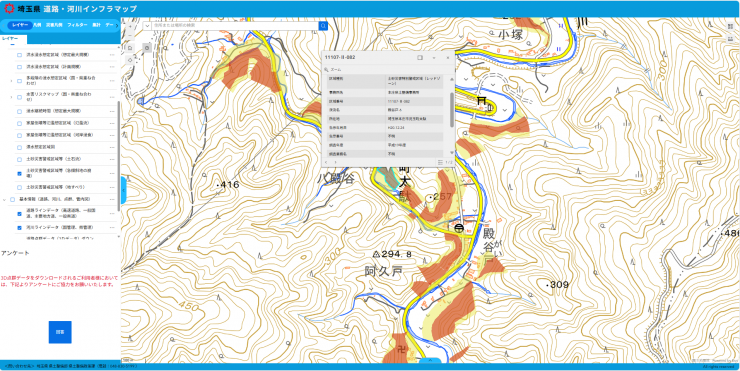Uncheck the 河川ラインデータ layer checkbox
The image size is (740, 371).
point(19,228)
